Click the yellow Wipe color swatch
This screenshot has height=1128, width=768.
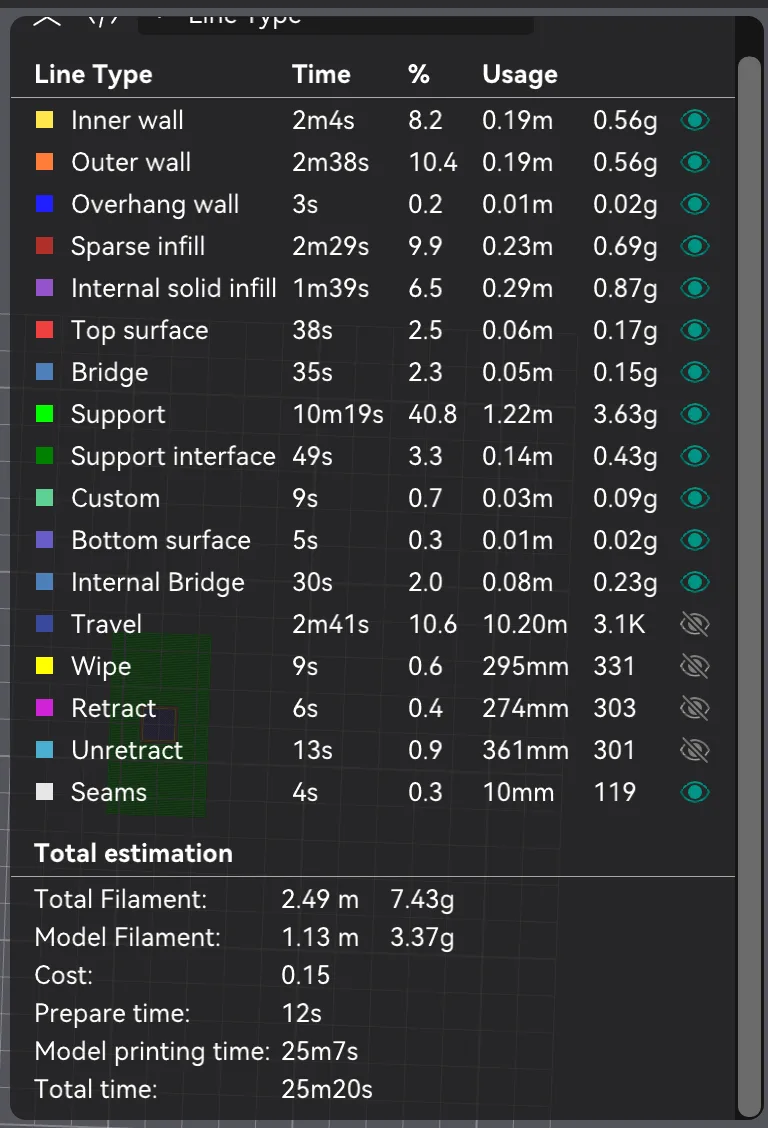pyautogui.click(x=45, y=665)
